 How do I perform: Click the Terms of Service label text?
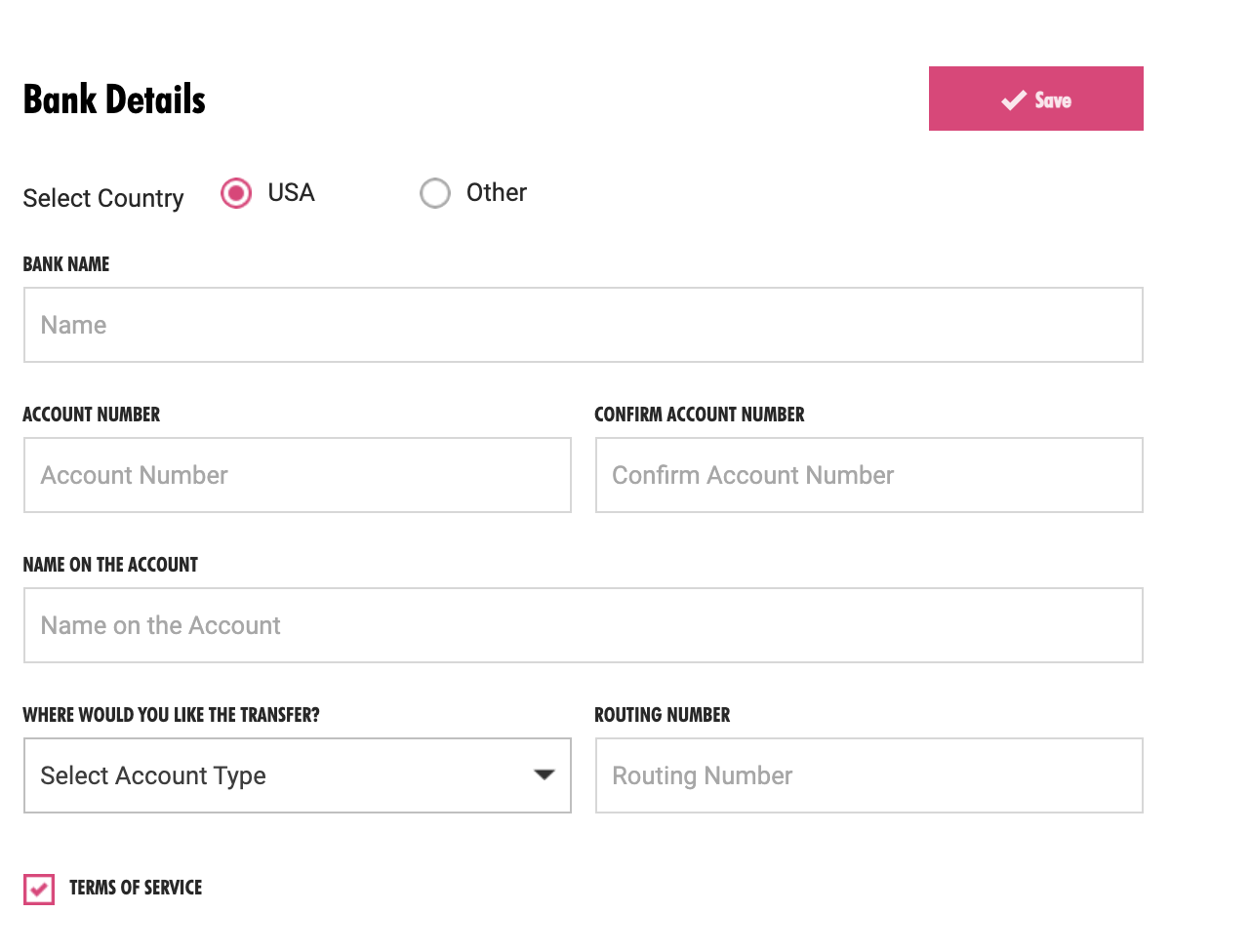[x=136, y=888]
